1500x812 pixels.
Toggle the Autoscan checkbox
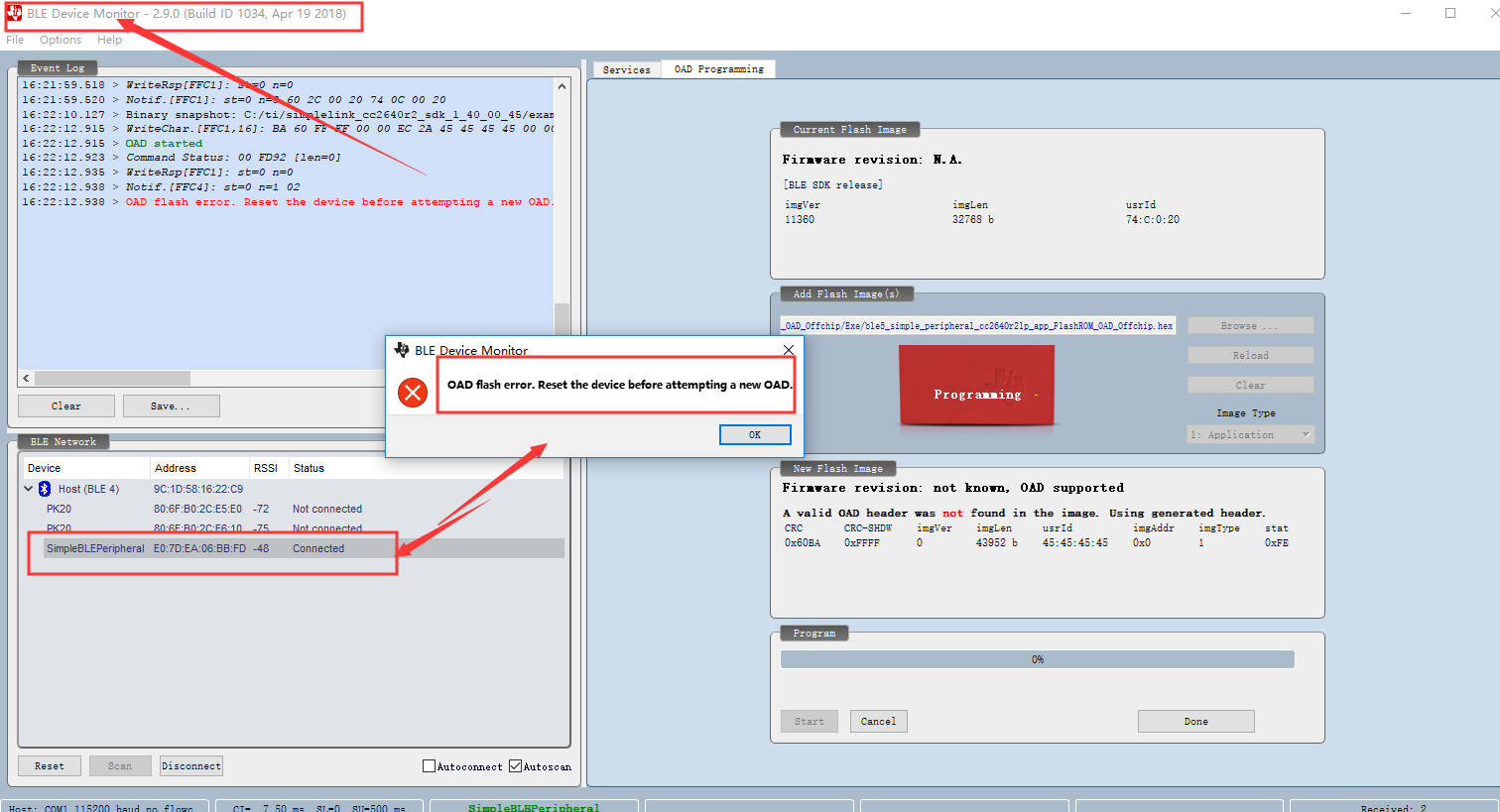tap(516, 766)
